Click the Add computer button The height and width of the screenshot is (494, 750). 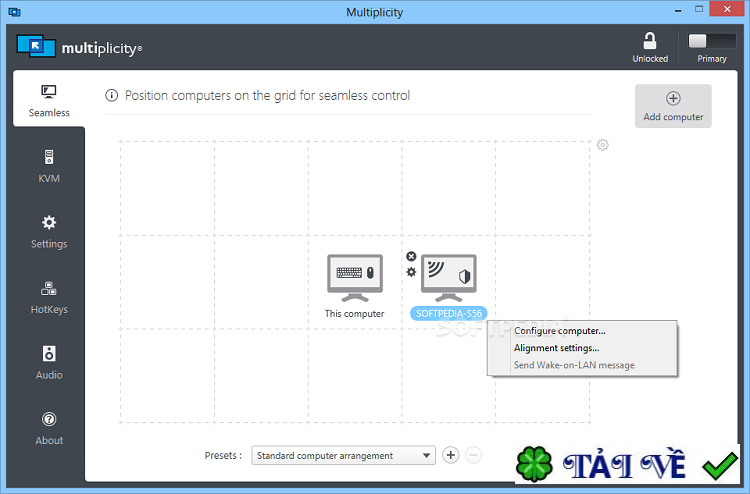[x=673, y=106]
